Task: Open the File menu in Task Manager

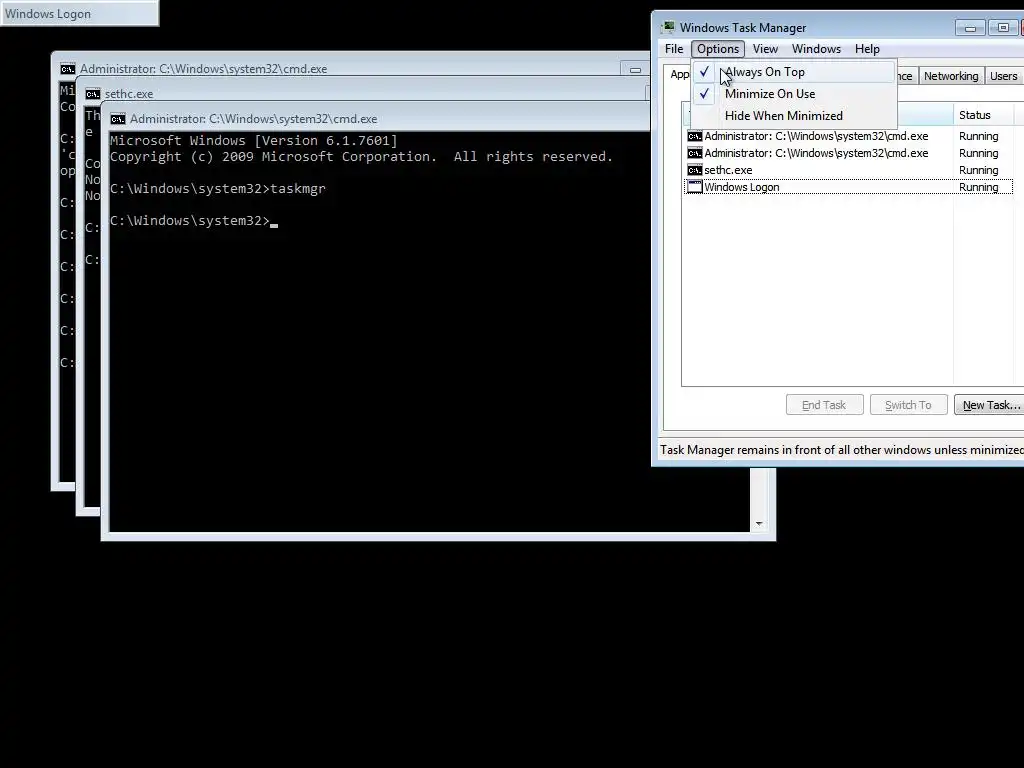Action: point(674,49)
